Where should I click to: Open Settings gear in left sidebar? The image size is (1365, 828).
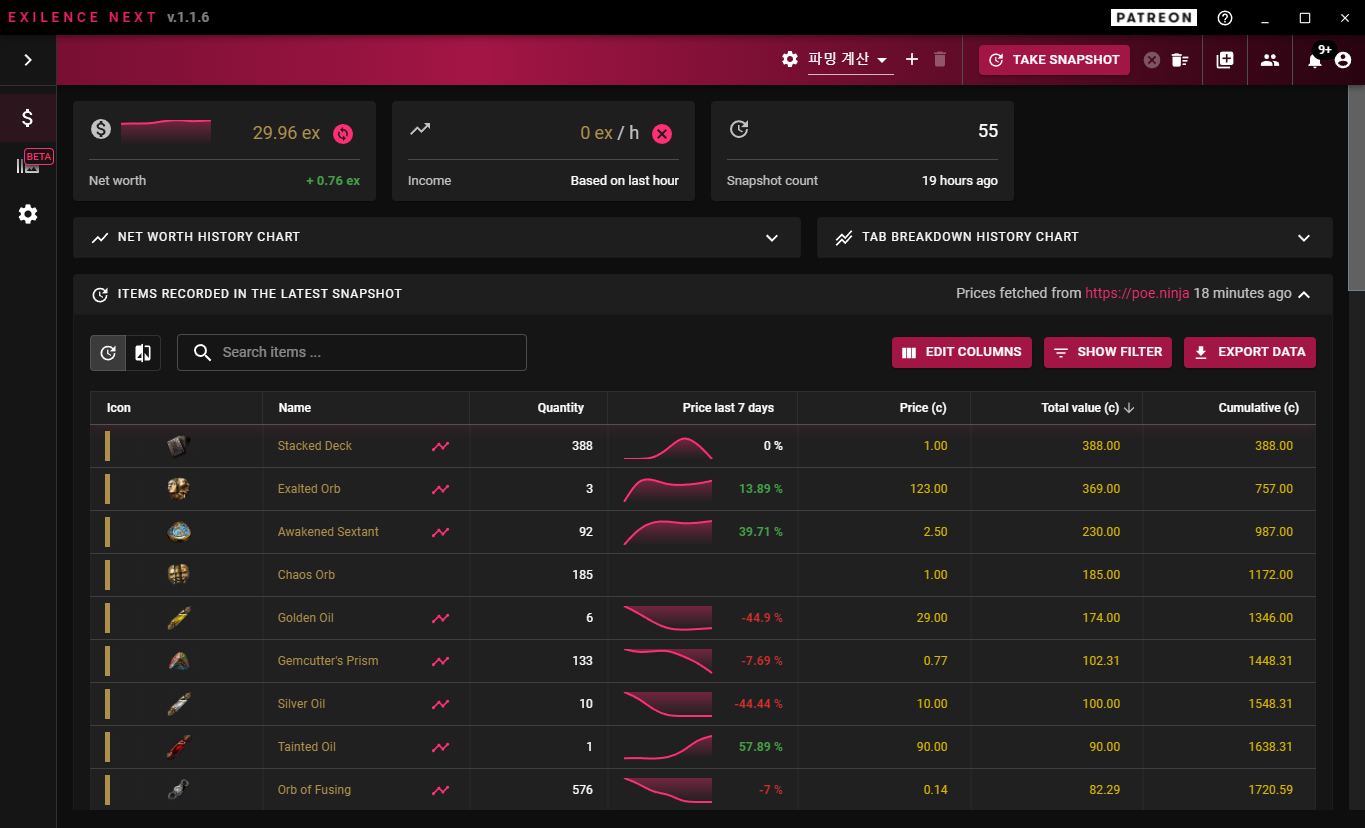[x=28, y=214]
